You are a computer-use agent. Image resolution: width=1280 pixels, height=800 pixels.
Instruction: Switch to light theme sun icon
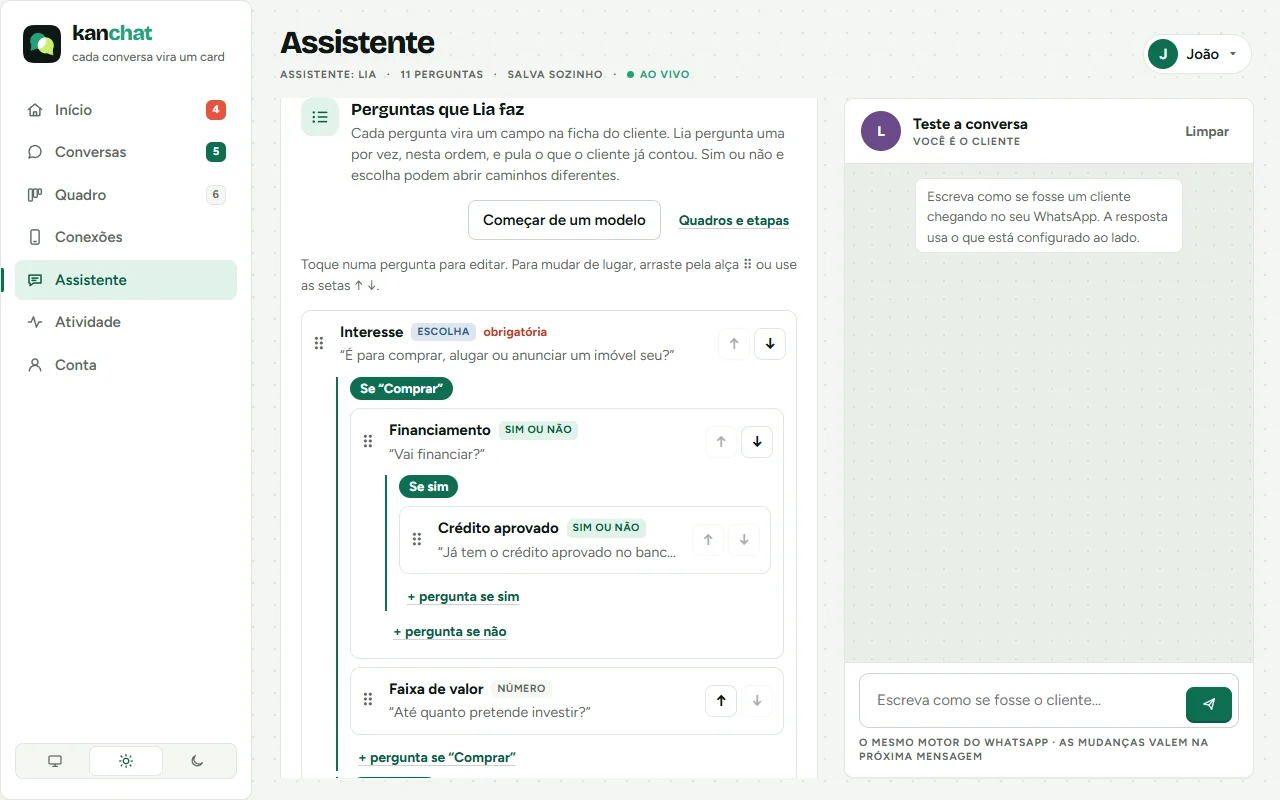pyautogui.click(x=126, y=761)
